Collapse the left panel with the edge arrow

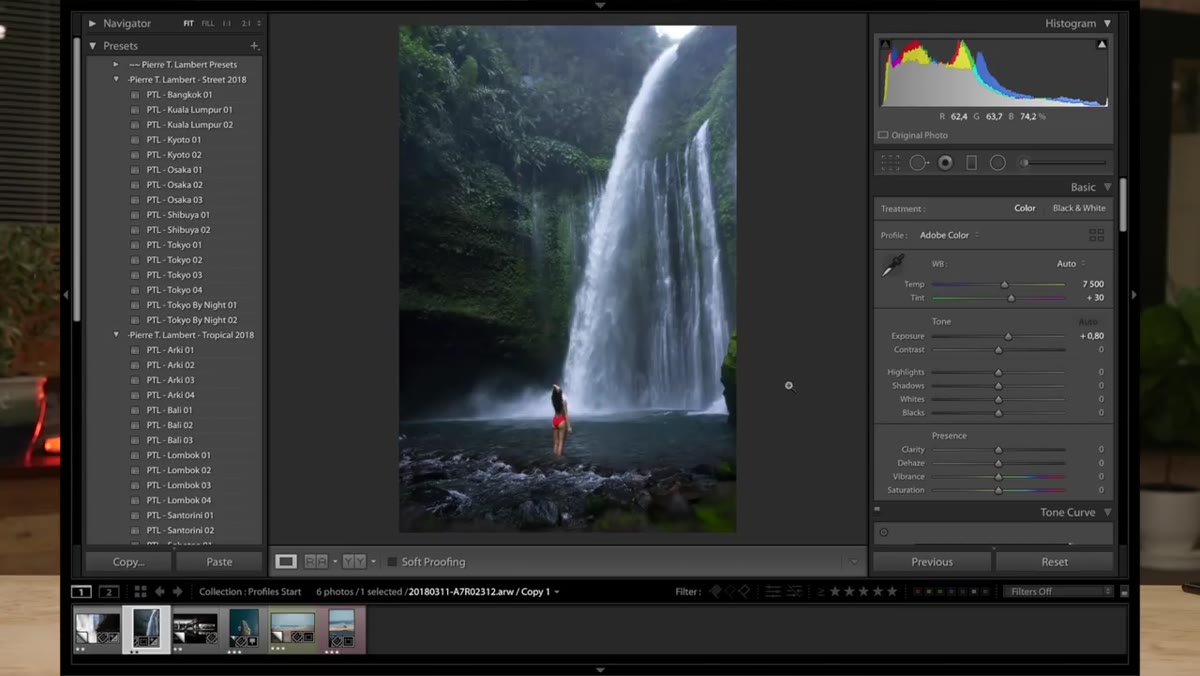66,295
